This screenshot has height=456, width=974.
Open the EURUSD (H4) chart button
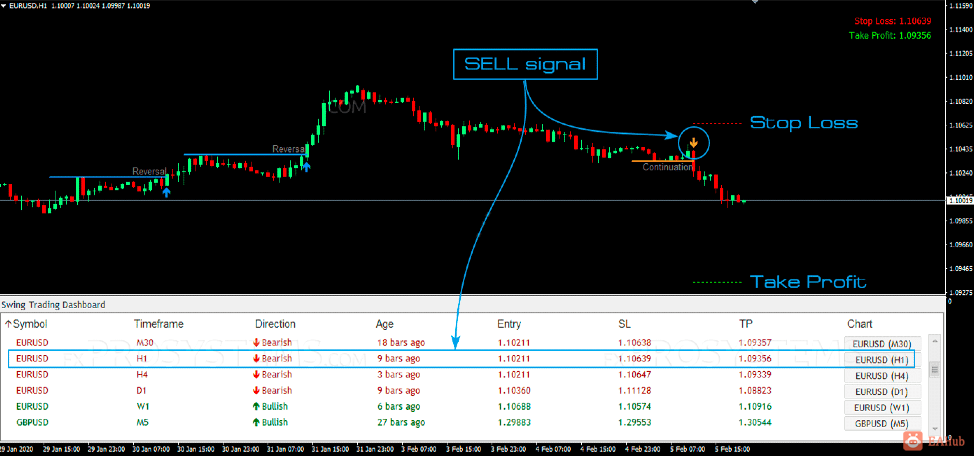(x=881, y=375)
